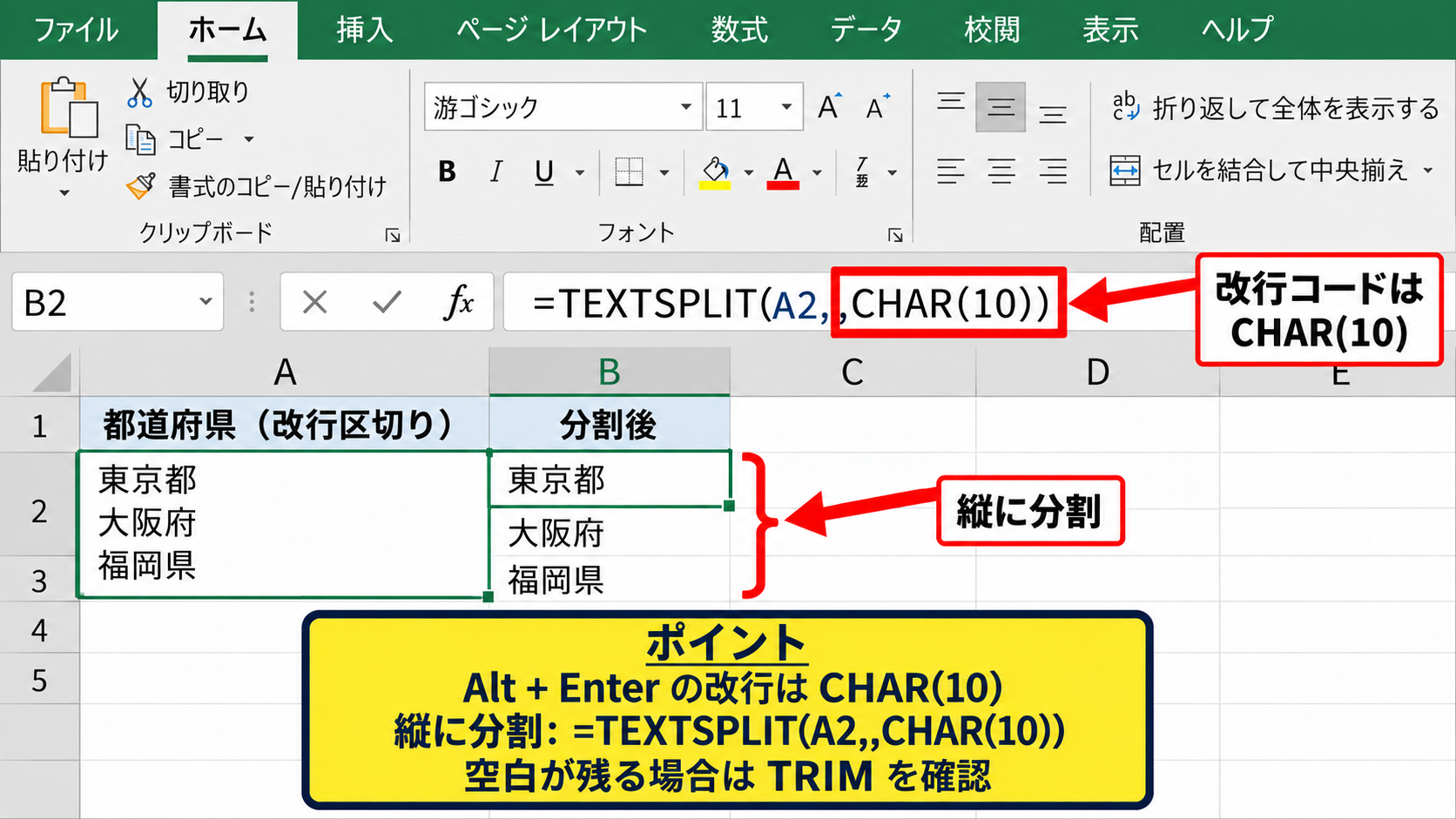This screenshot has height=819, width=1456.
Task: Click 折り返して全体を表示する
Action: click(x=1296, y=108)
